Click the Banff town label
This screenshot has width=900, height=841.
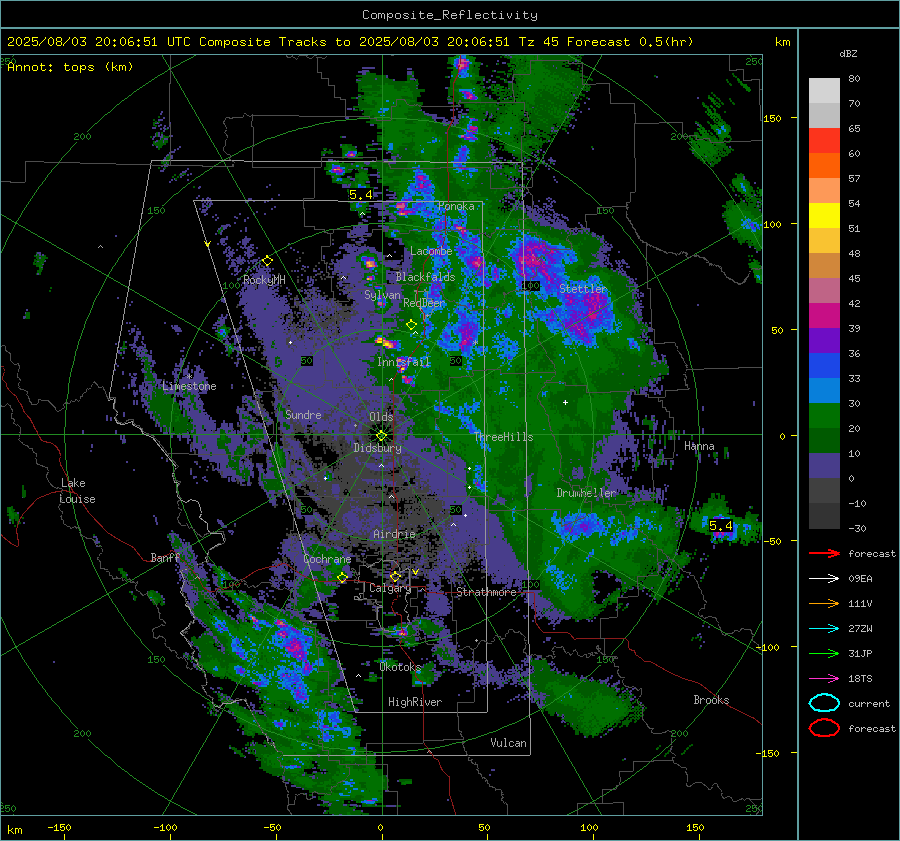[165, 557]
